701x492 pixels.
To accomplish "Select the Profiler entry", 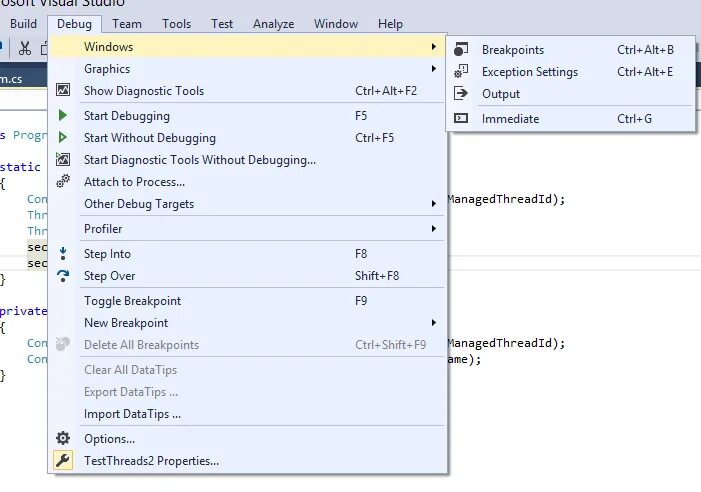I will [247, 228].
